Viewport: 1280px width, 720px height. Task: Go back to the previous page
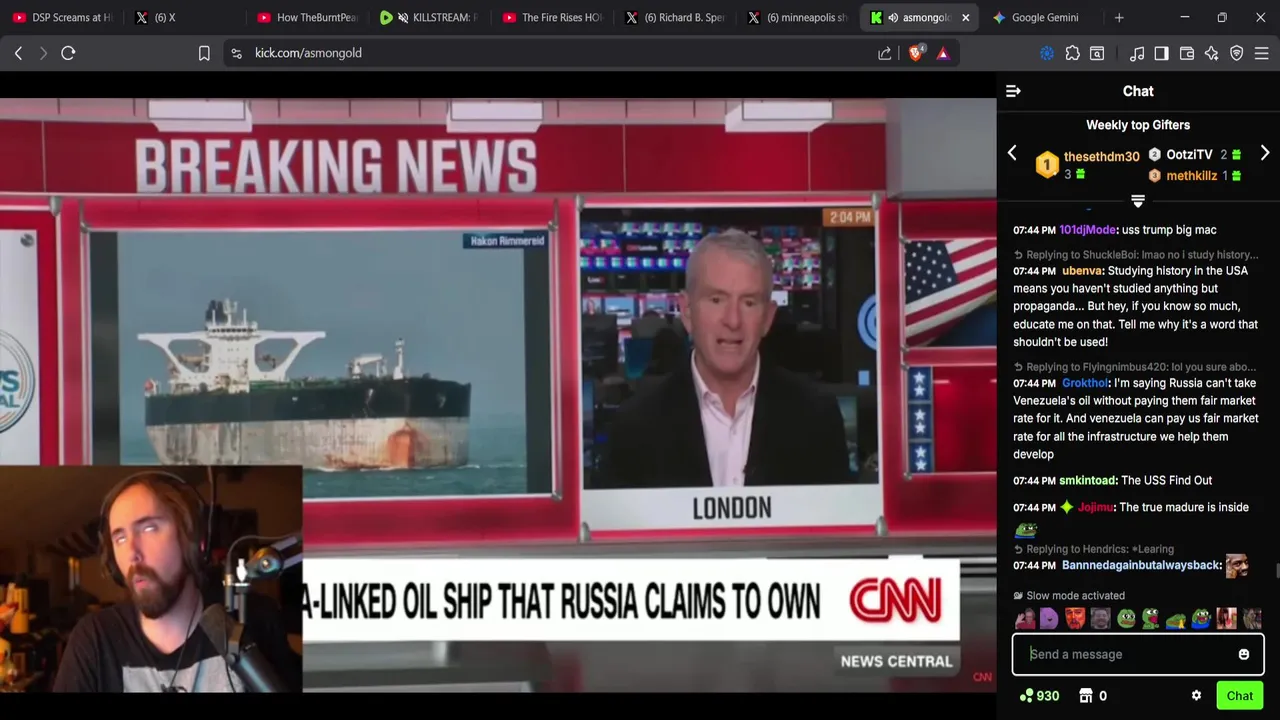tap(18, 53)
